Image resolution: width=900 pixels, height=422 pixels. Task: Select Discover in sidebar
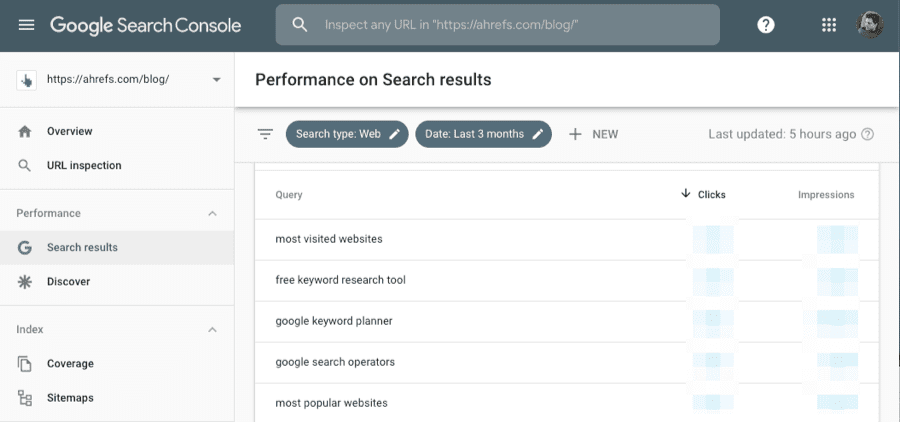tap(68, 281)
